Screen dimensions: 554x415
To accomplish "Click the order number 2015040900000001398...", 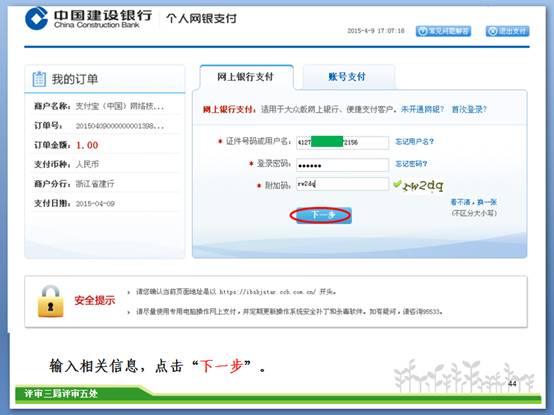I will 119,126.
